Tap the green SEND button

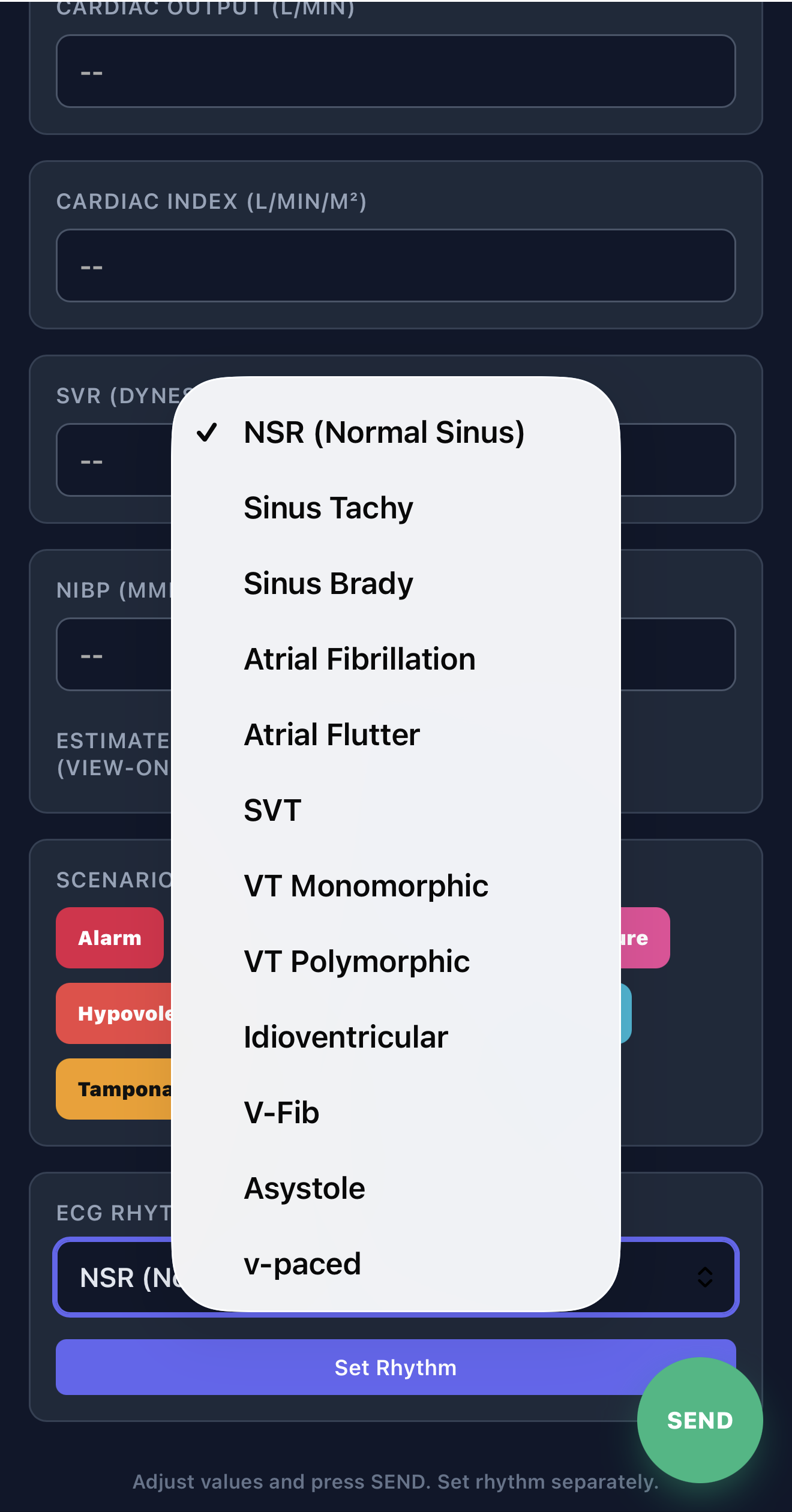(x=700, y=1420)
